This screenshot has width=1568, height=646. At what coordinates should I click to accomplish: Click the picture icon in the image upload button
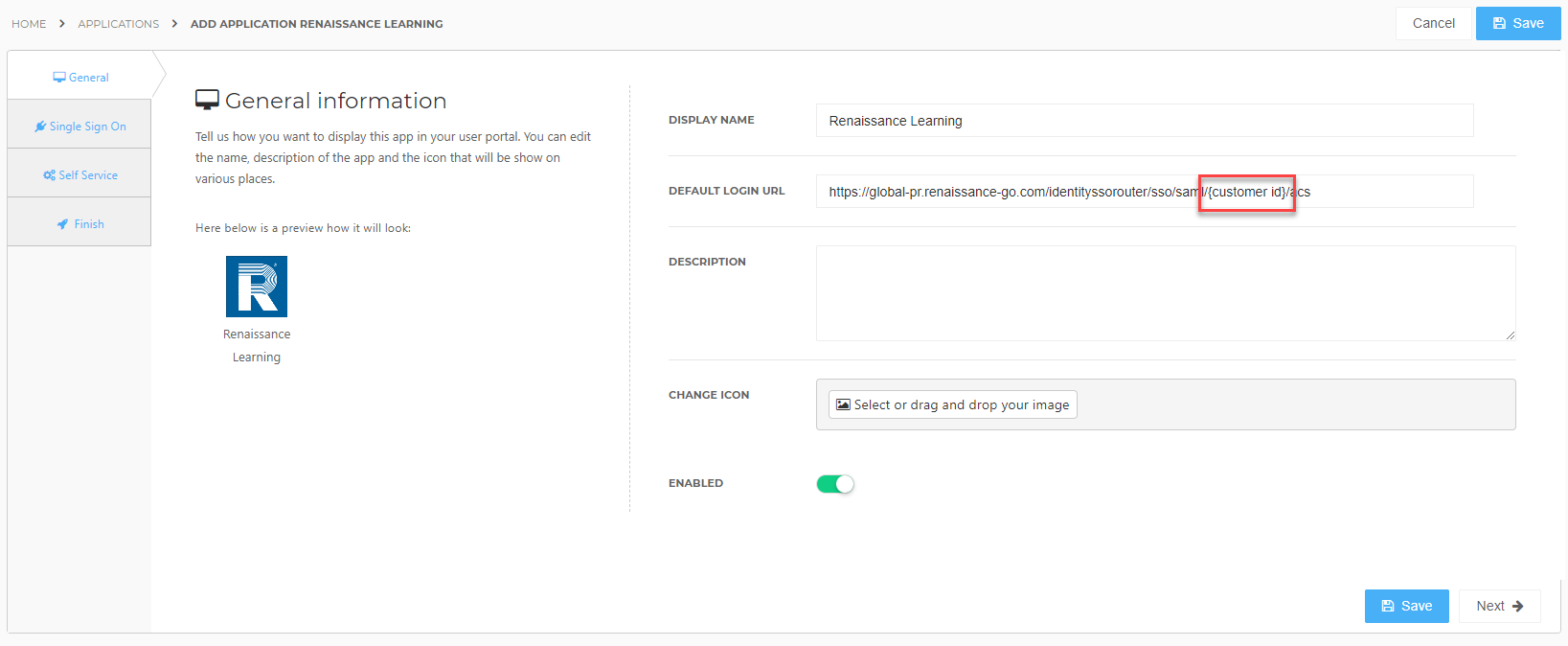[x=843, y=404]
